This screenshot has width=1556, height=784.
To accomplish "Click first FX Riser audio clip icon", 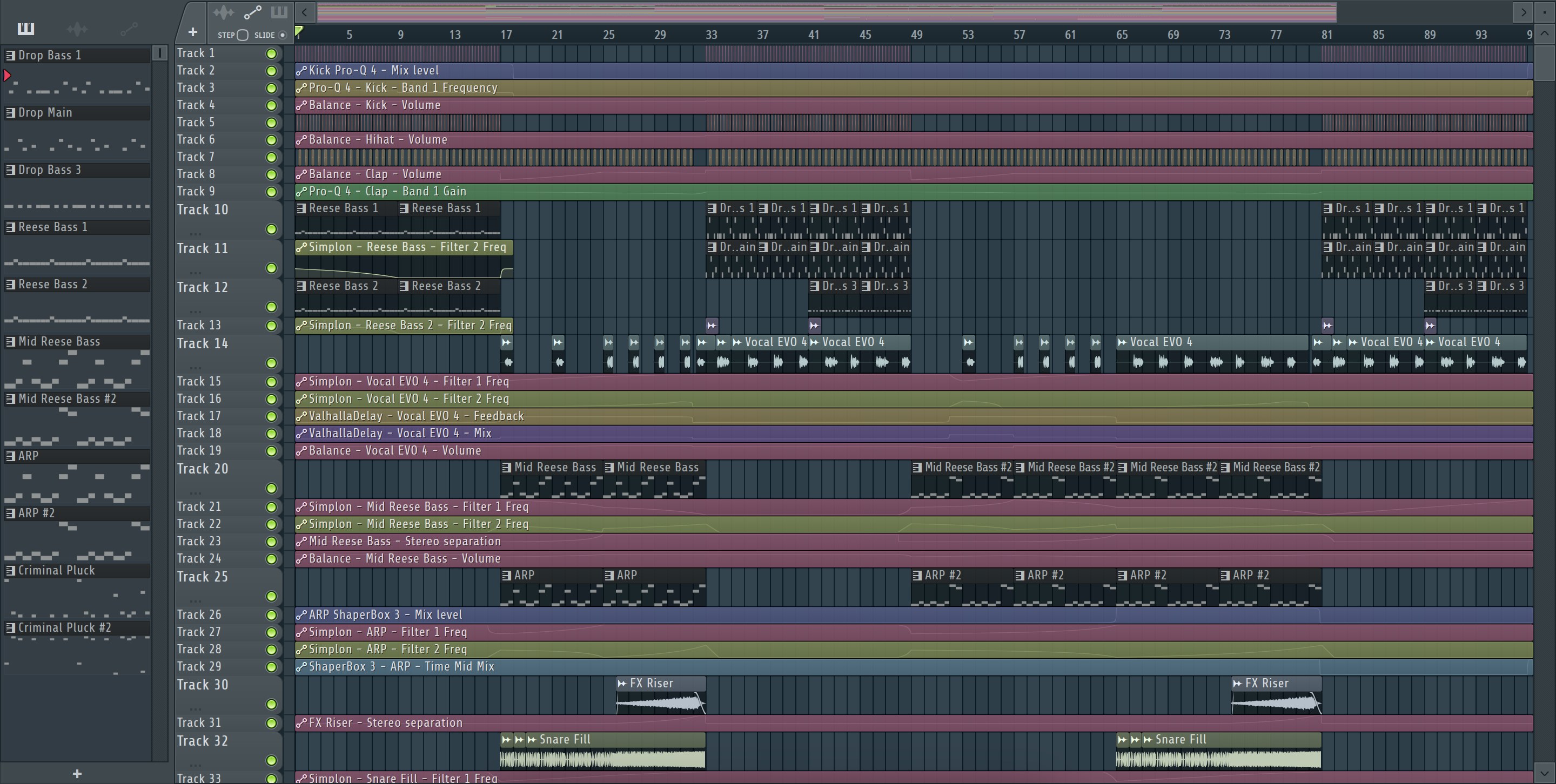I will coord(622,684).
